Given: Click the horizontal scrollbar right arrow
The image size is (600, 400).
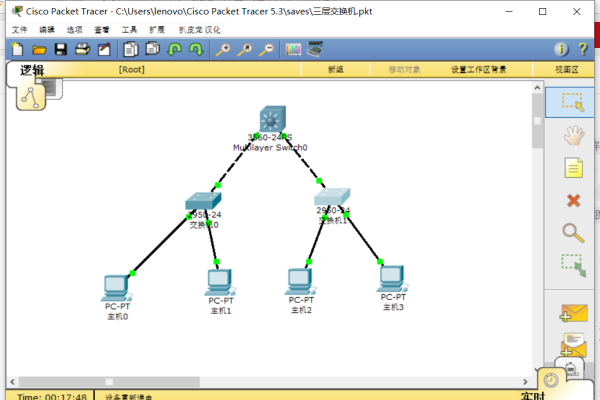Looking at the screenshot, I should pyautogui.click(x=525, y=382).
